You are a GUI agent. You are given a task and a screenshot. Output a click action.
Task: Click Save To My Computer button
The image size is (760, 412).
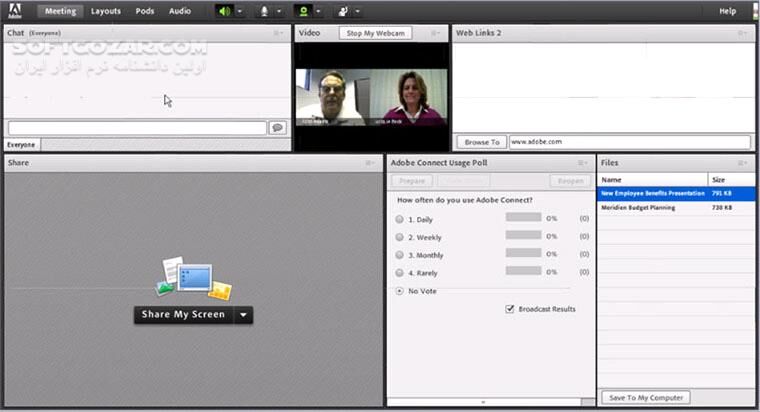[x=646, y=397]
